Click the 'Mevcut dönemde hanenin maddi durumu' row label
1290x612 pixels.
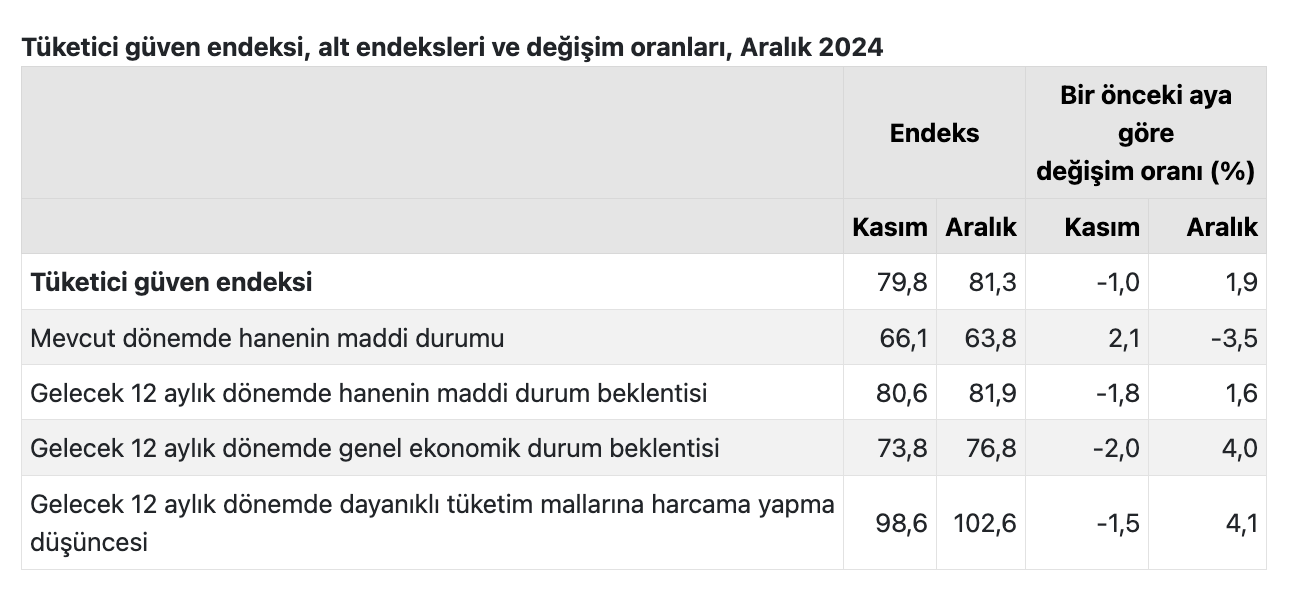pos(267,338)
